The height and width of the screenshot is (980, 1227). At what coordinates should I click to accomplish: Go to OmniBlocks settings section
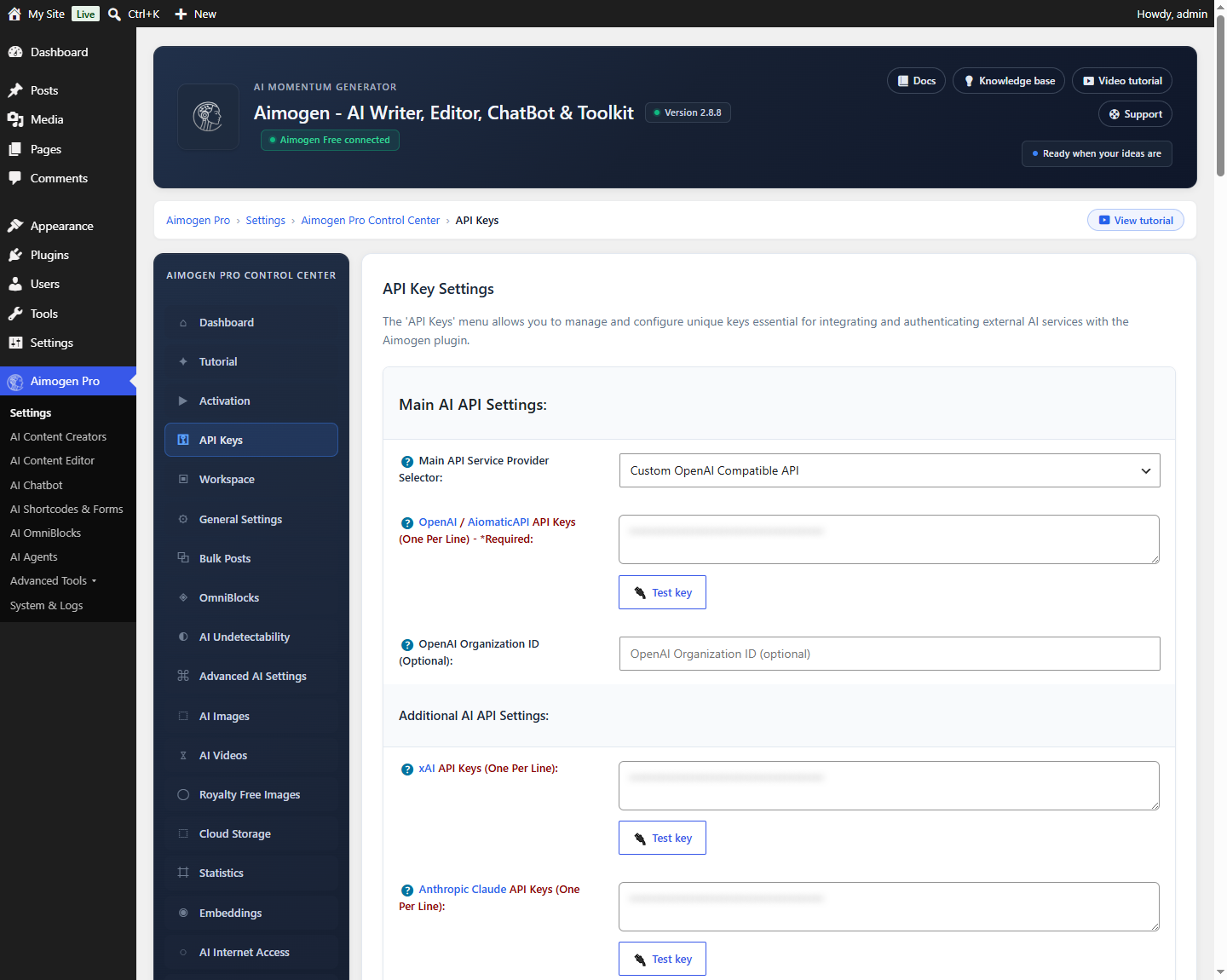coord(251,597)
